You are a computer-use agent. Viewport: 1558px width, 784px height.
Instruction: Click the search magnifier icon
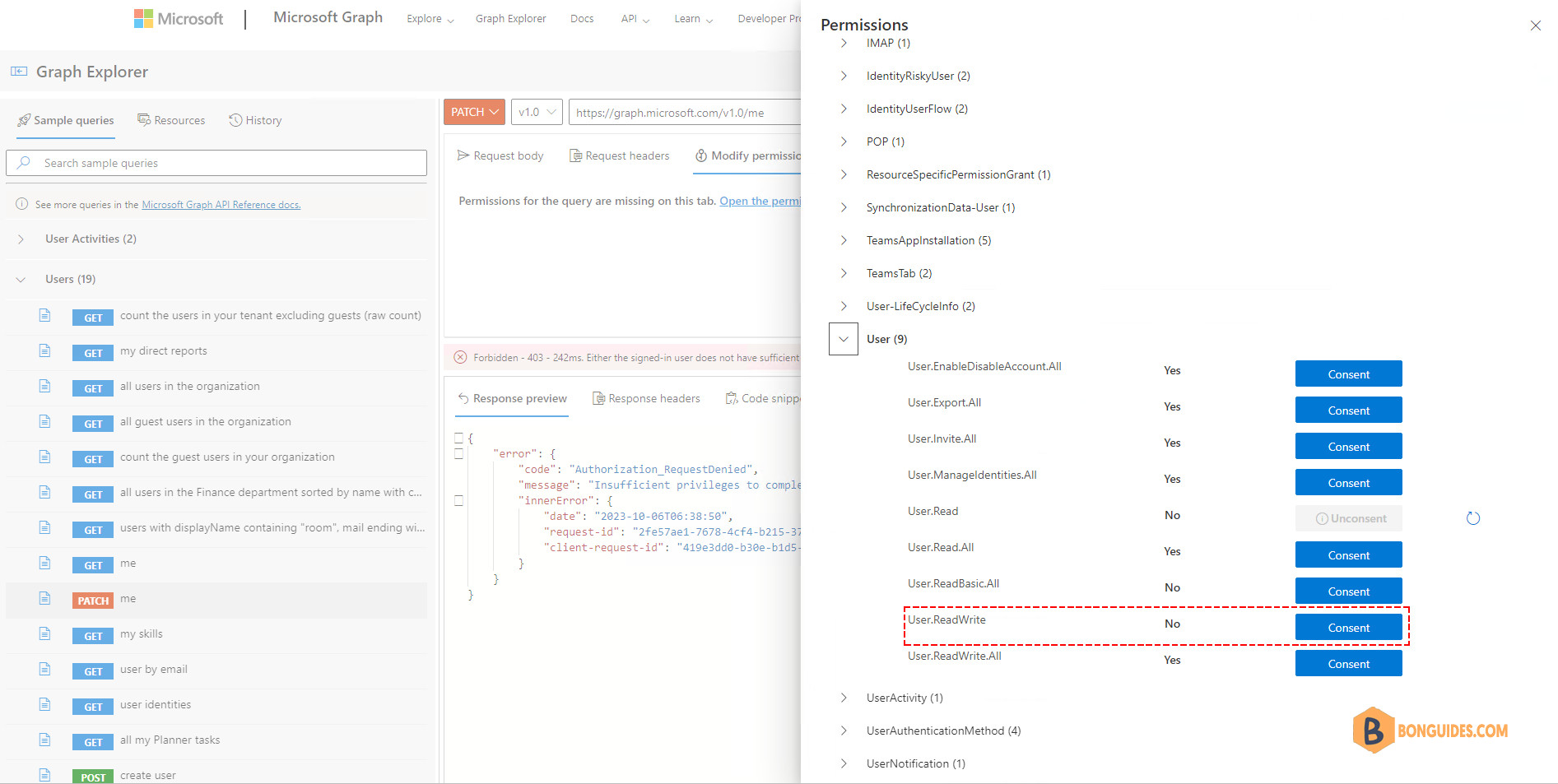tap(24, 163)
